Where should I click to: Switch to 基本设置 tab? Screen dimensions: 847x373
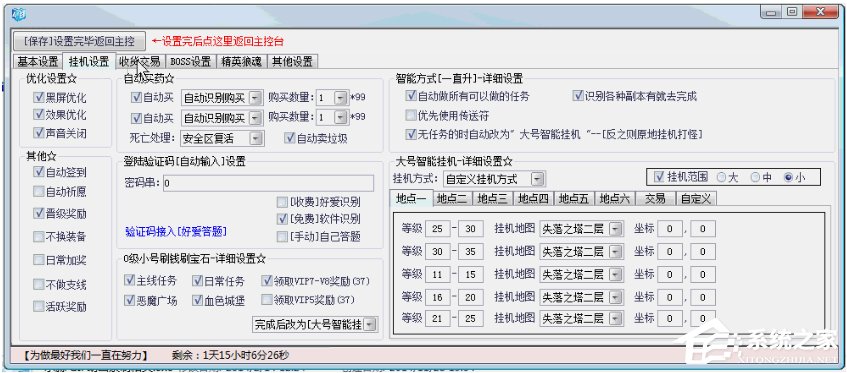coord(37,61)
